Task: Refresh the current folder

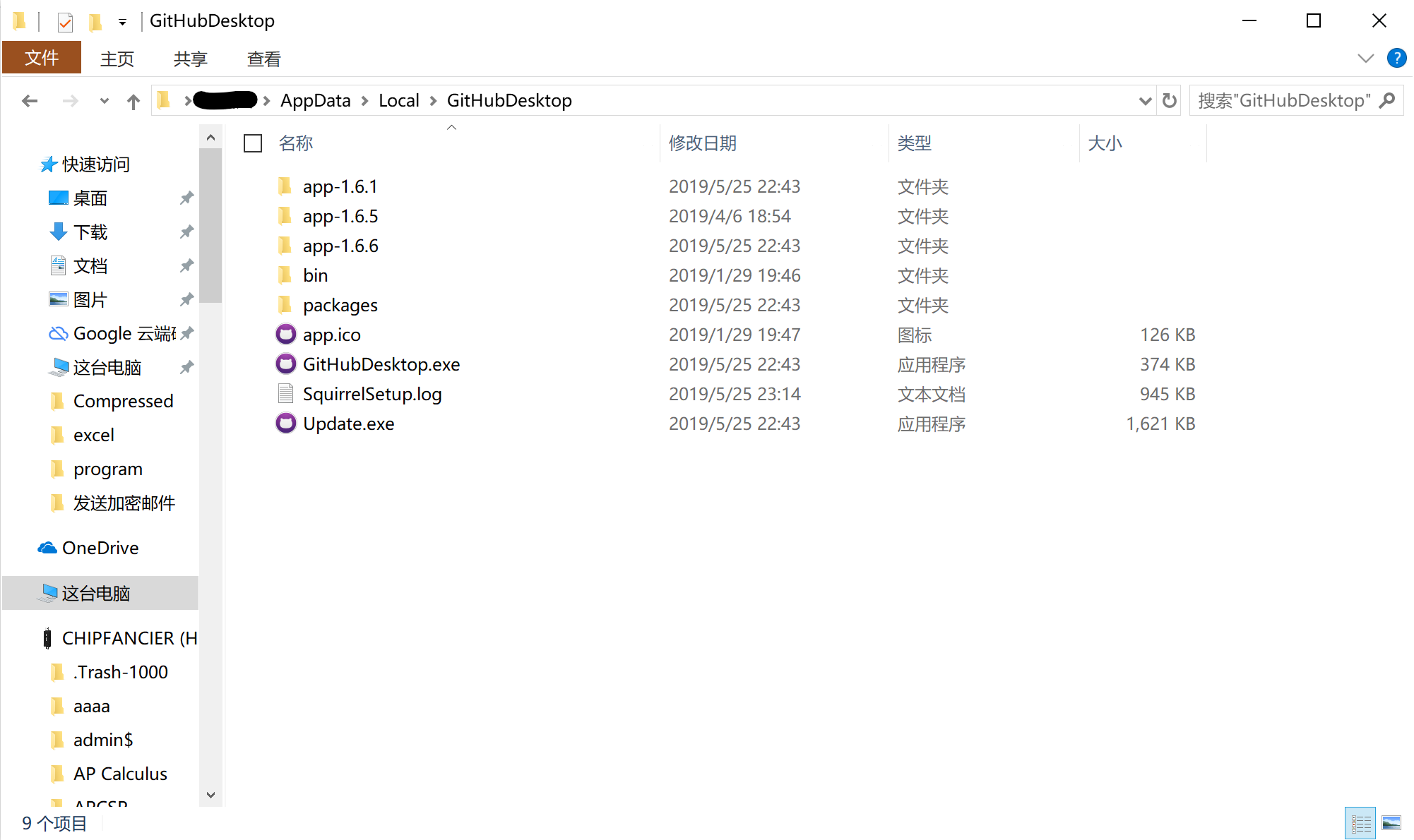Action: coord(1170,100)
